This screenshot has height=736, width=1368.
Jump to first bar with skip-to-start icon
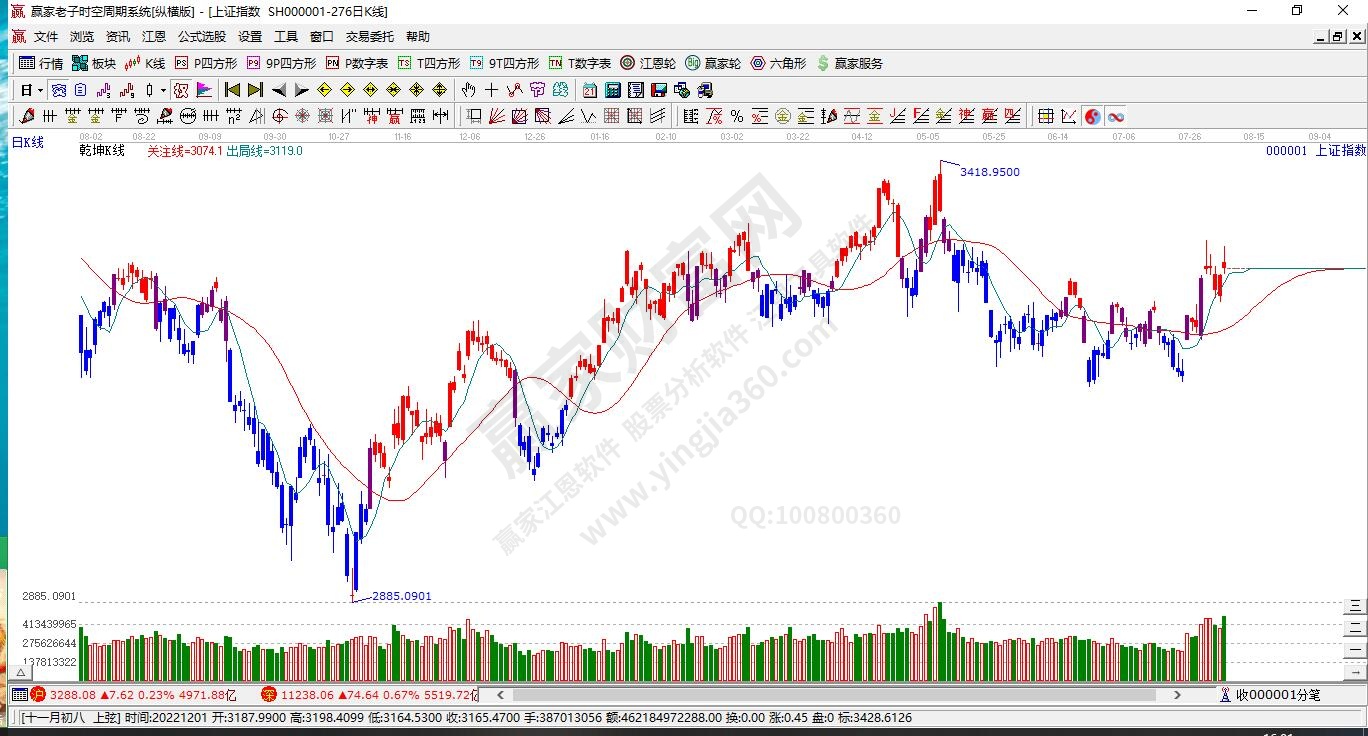pos(232,90)
